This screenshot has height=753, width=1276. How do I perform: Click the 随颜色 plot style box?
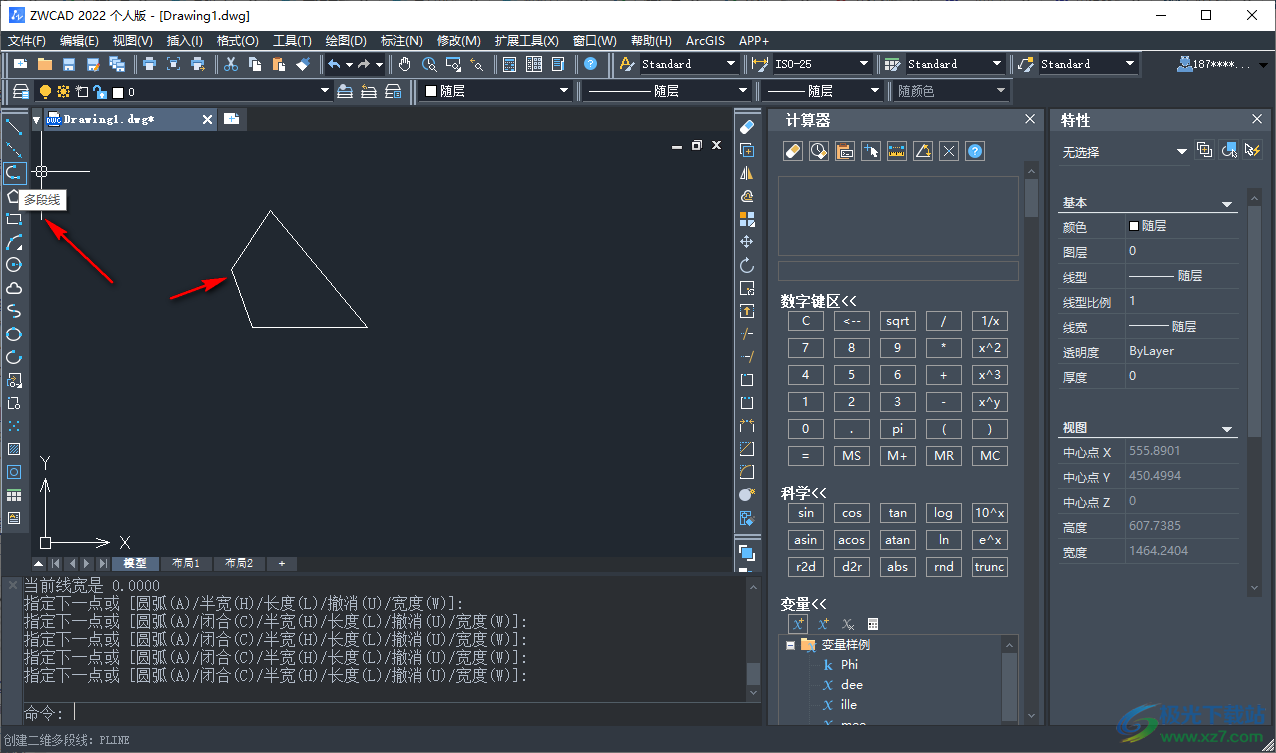click(952, 91)
